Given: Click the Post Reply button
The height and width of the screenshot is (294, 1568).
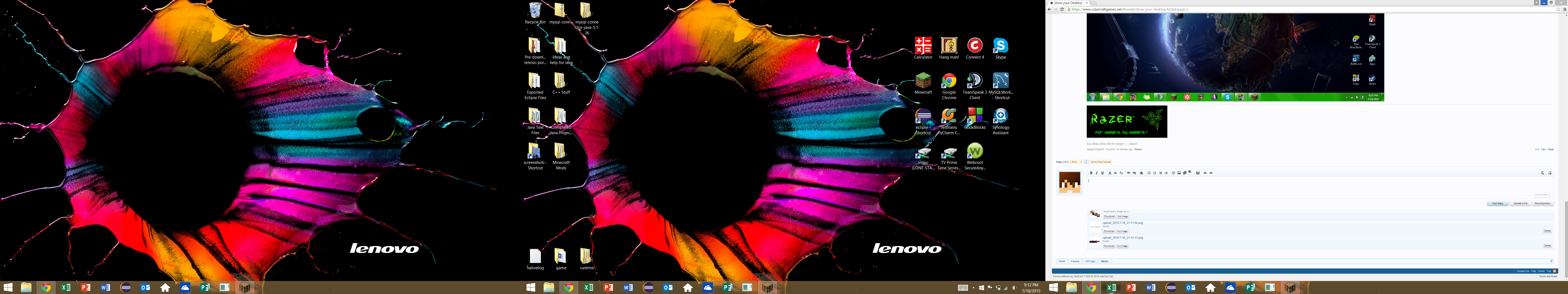Looking at the screenshot, I should point(1498,203).
